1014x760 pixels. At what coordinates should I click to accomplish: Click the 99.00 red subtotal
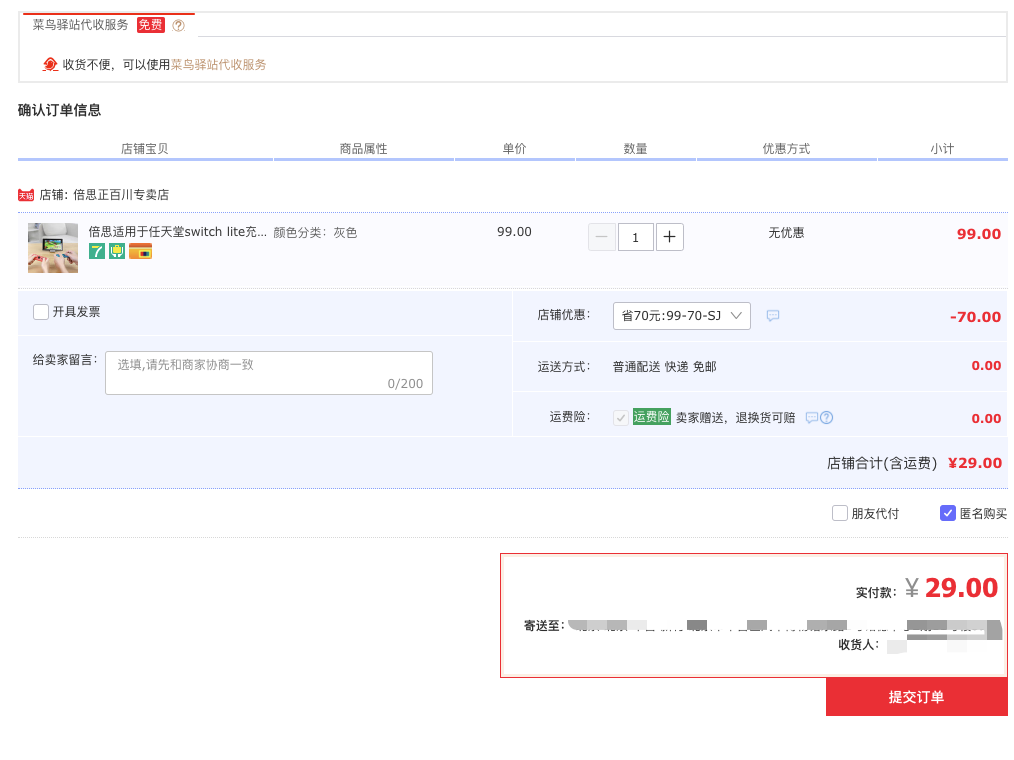coord(979,234)
